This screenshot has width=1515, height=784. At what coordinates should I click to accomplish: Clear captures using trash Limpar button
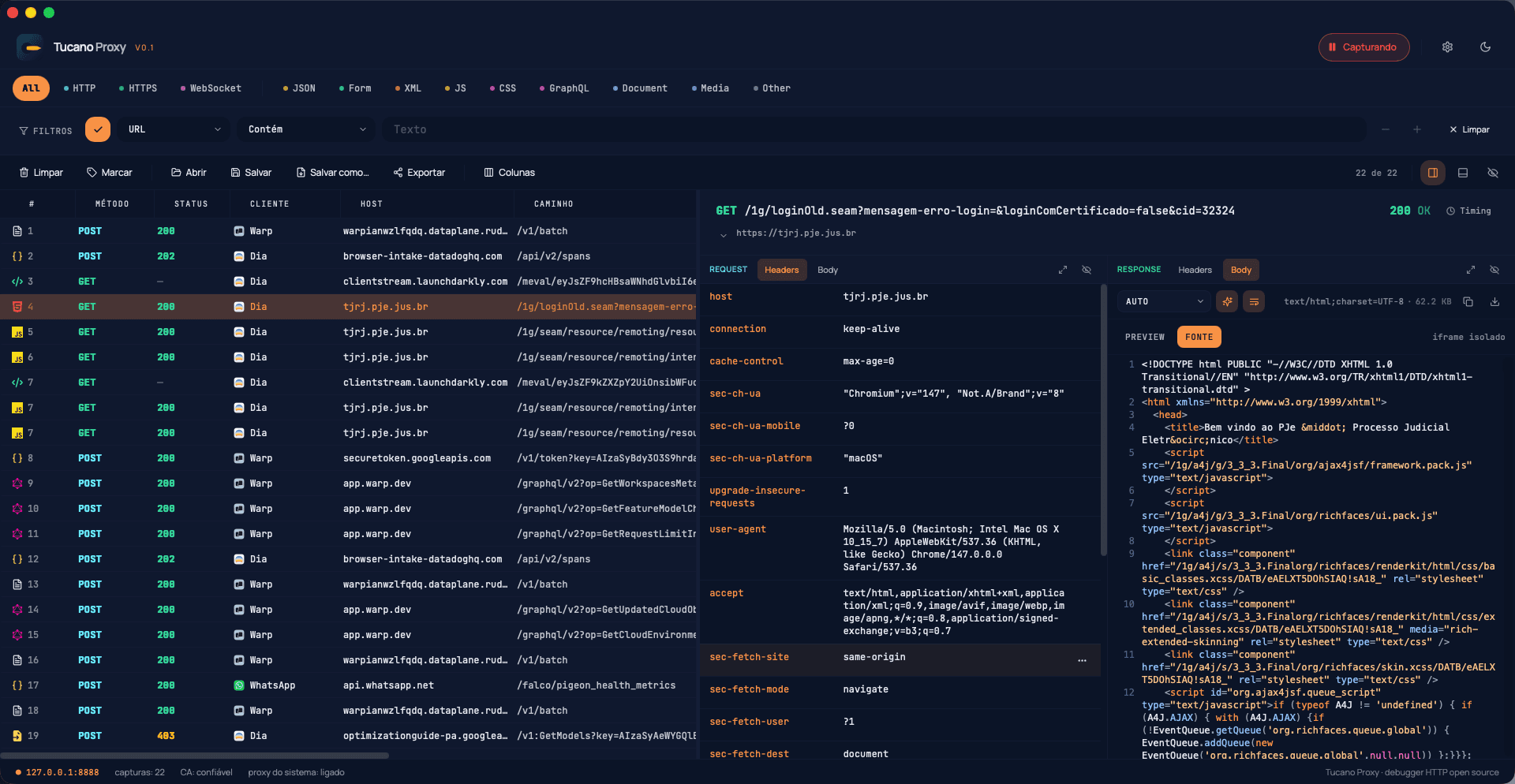coord(41,173)
